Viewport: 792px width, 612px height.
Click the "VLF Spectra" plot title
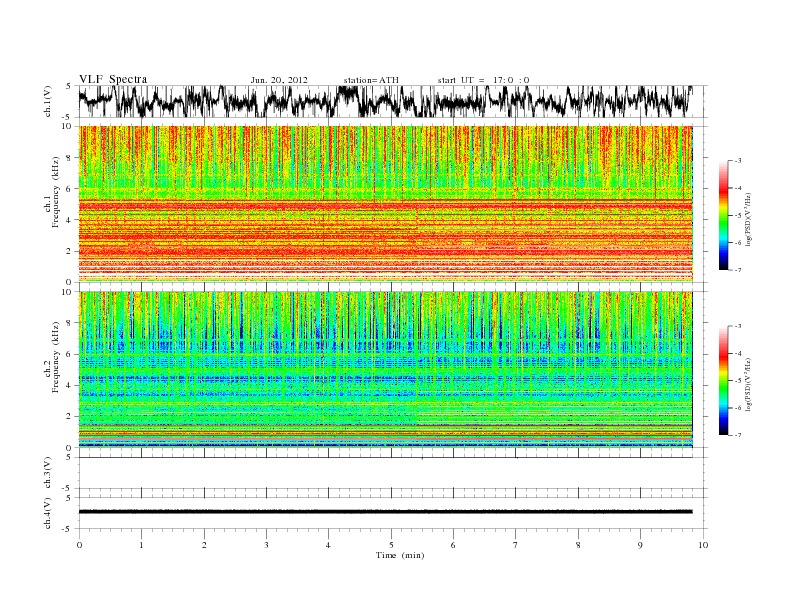tap(113, 80)
